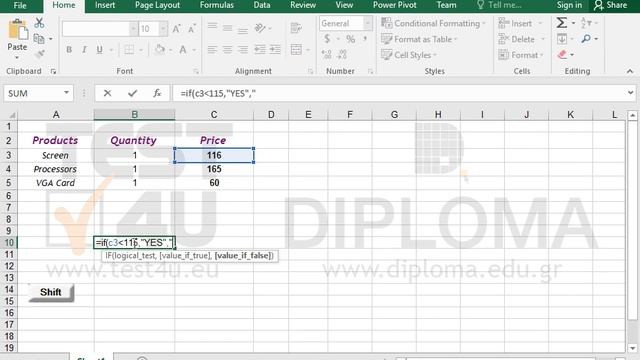Click the Copy icon
The width and height of the screenshot is (640, 360).
tap(39, 39)
